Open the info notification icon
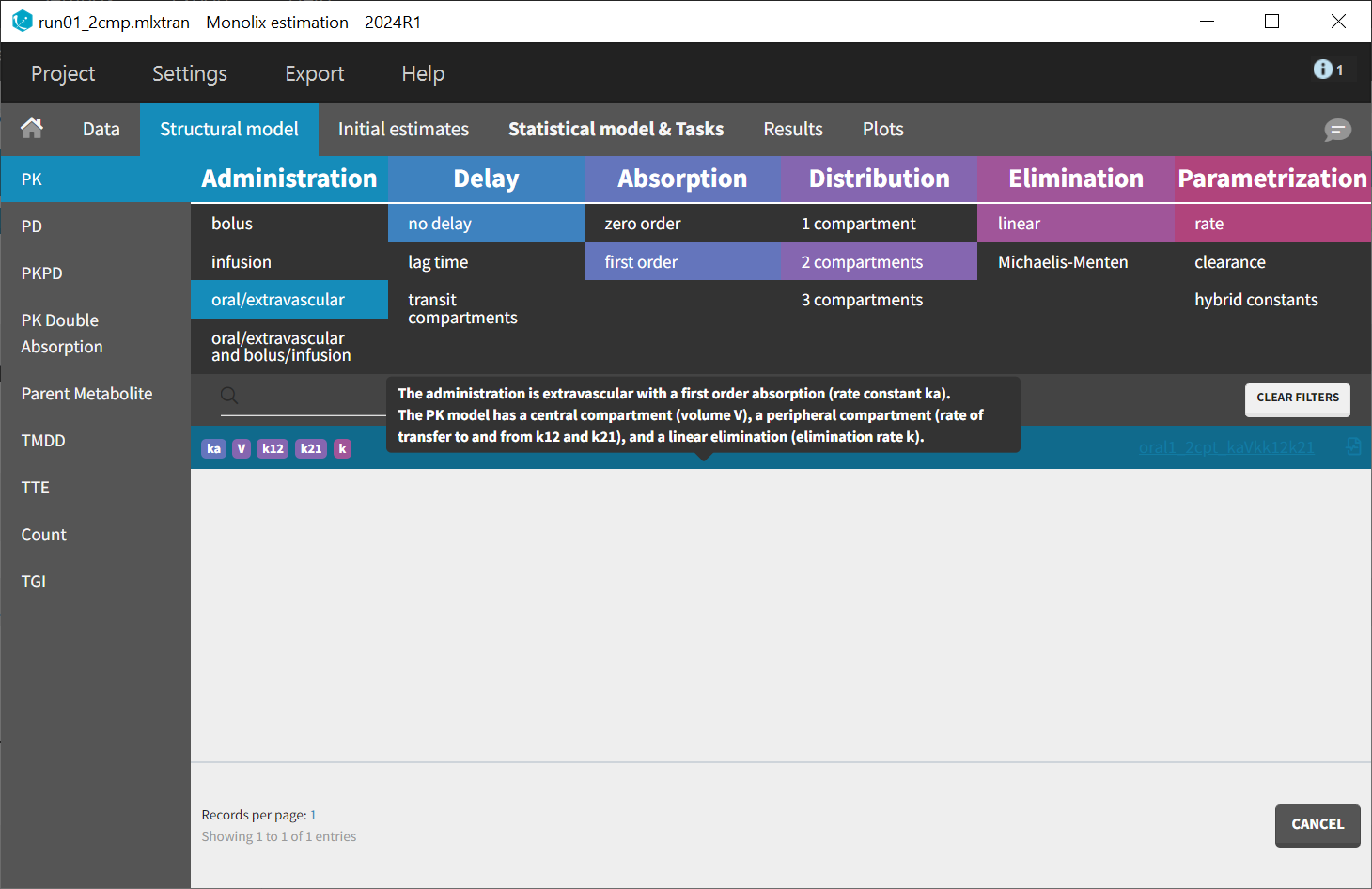 pyautogui.click(x=1323, y=70)
